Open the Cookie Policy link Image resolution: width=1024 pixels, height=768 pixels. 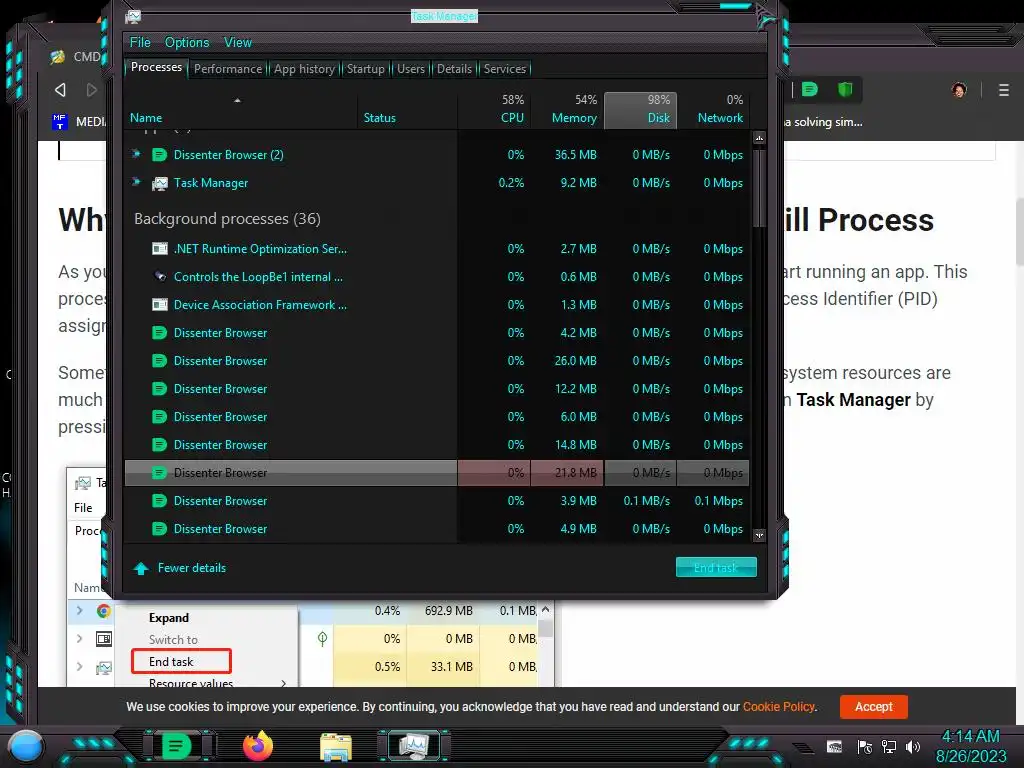(778, 707)
